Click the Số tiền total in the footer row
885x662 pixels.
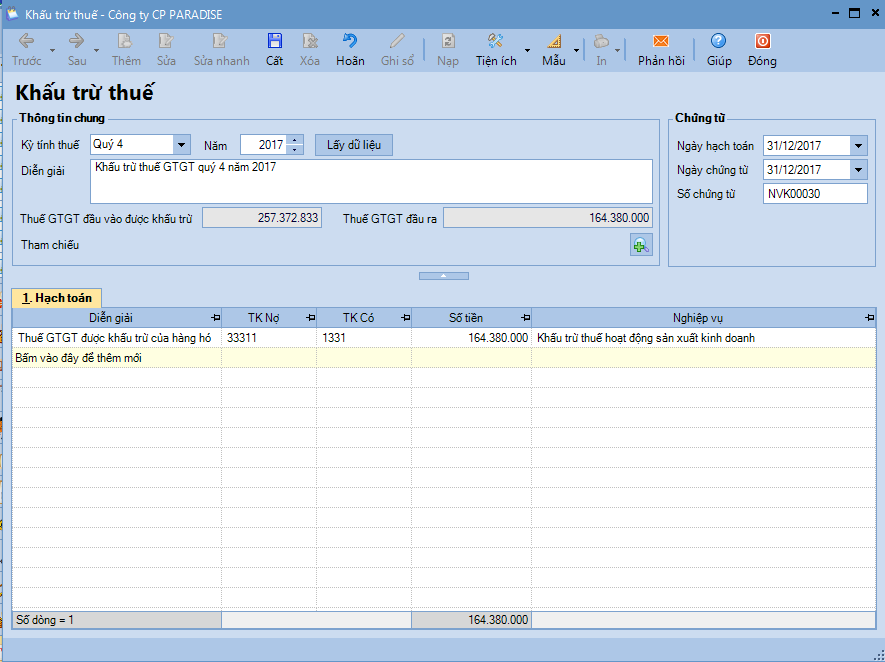471,620
